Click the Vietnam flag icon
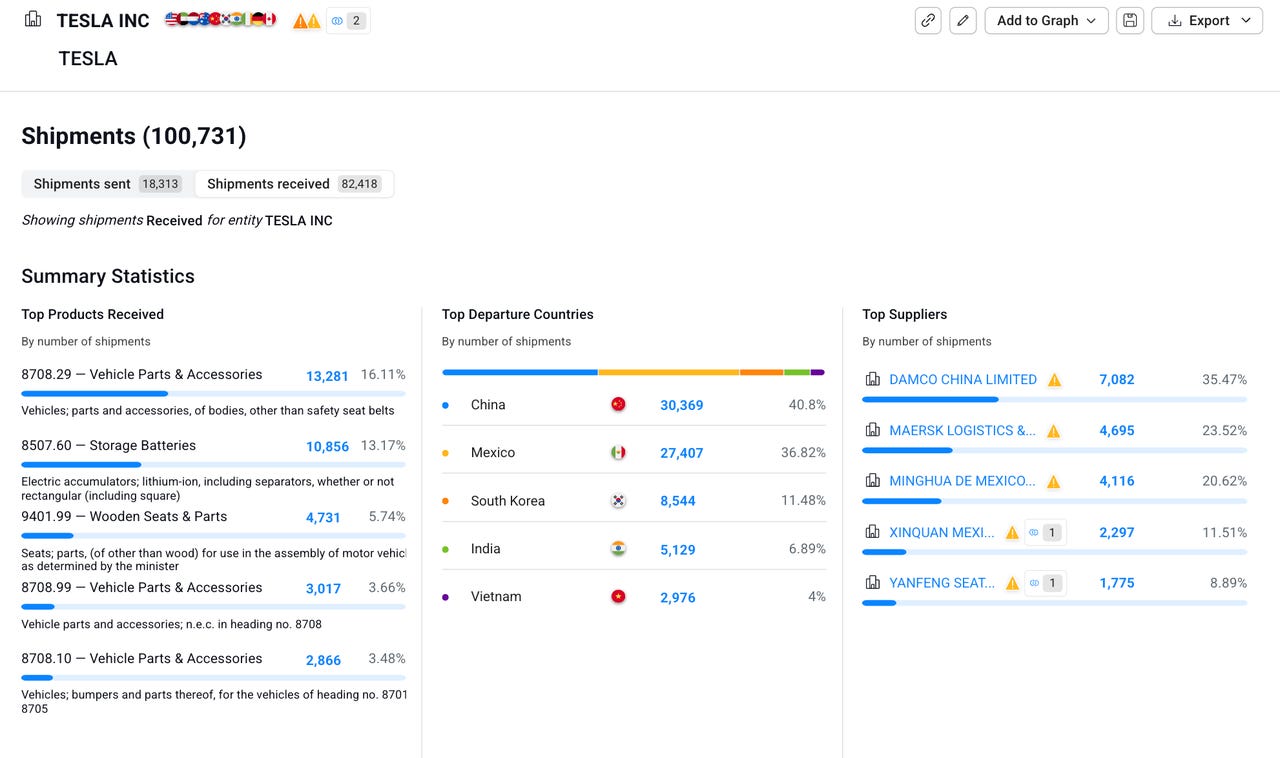The width and height of the screenshot is (1280, 758). click(618, 596)
